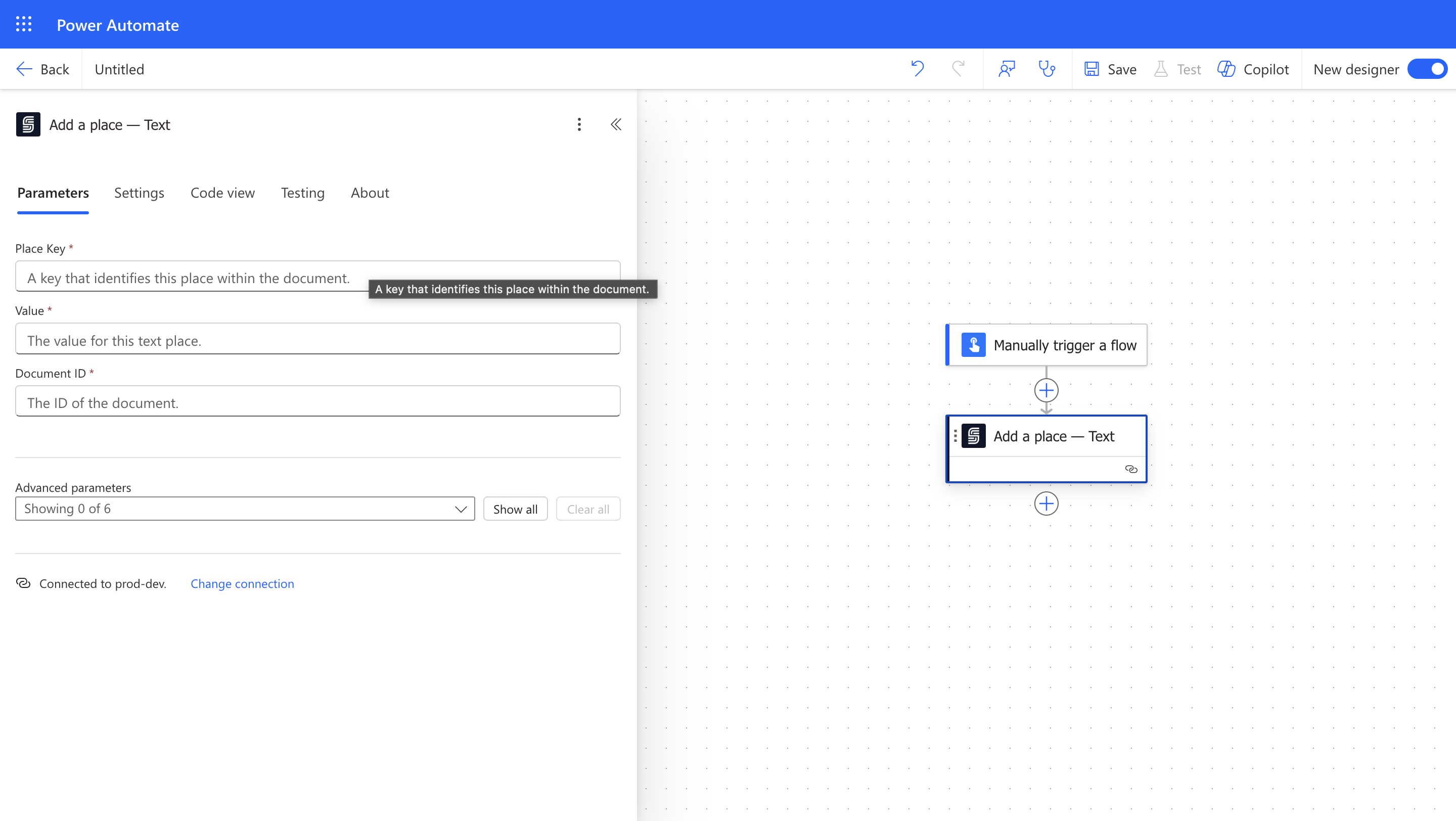Click the Undo arrow icon
Screen dimensions: 1456x821
pos(918,69)
